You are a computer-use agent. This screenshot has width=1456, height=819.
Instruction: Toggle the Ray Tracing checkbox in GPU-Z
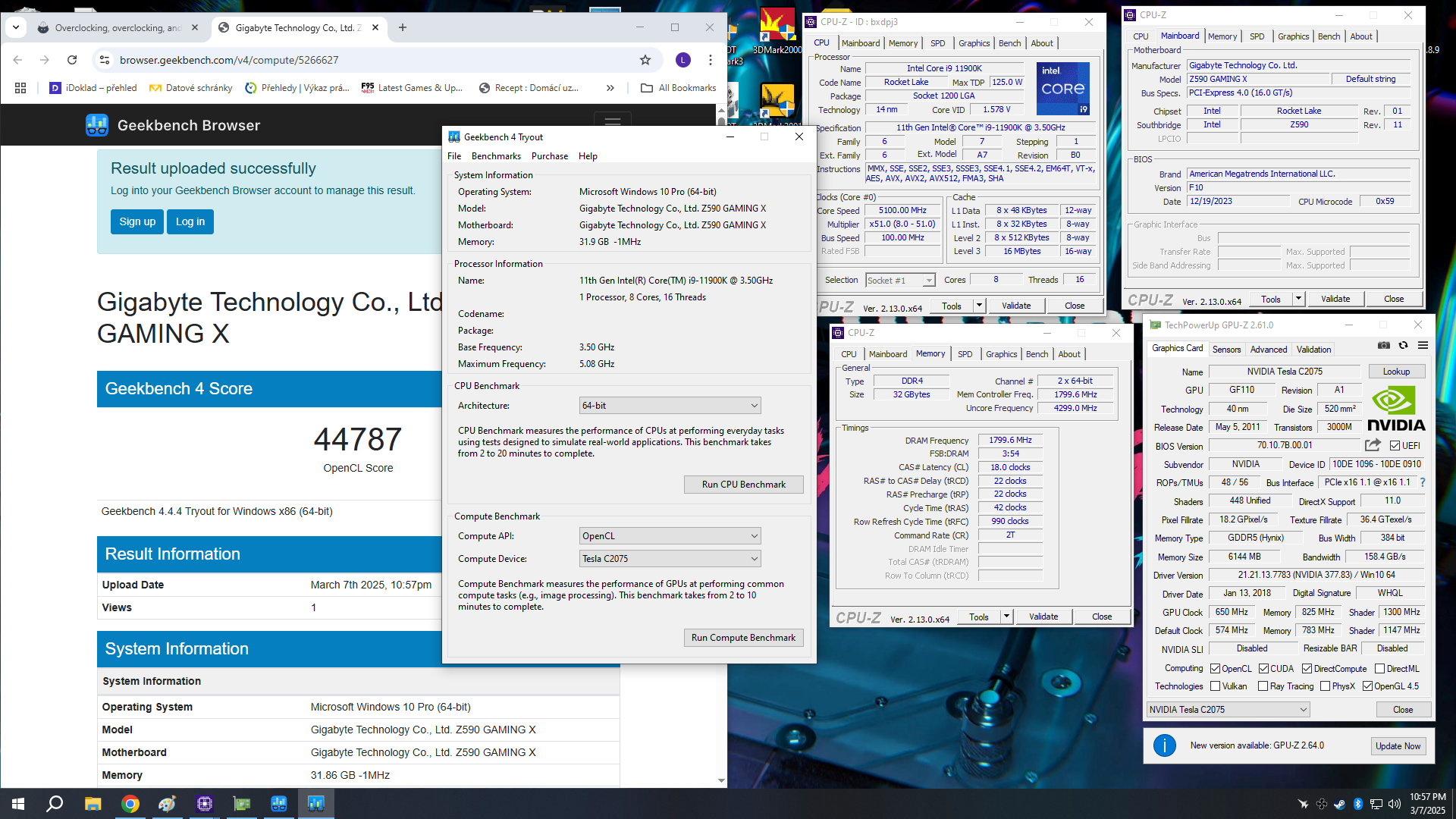point(1263,686)
